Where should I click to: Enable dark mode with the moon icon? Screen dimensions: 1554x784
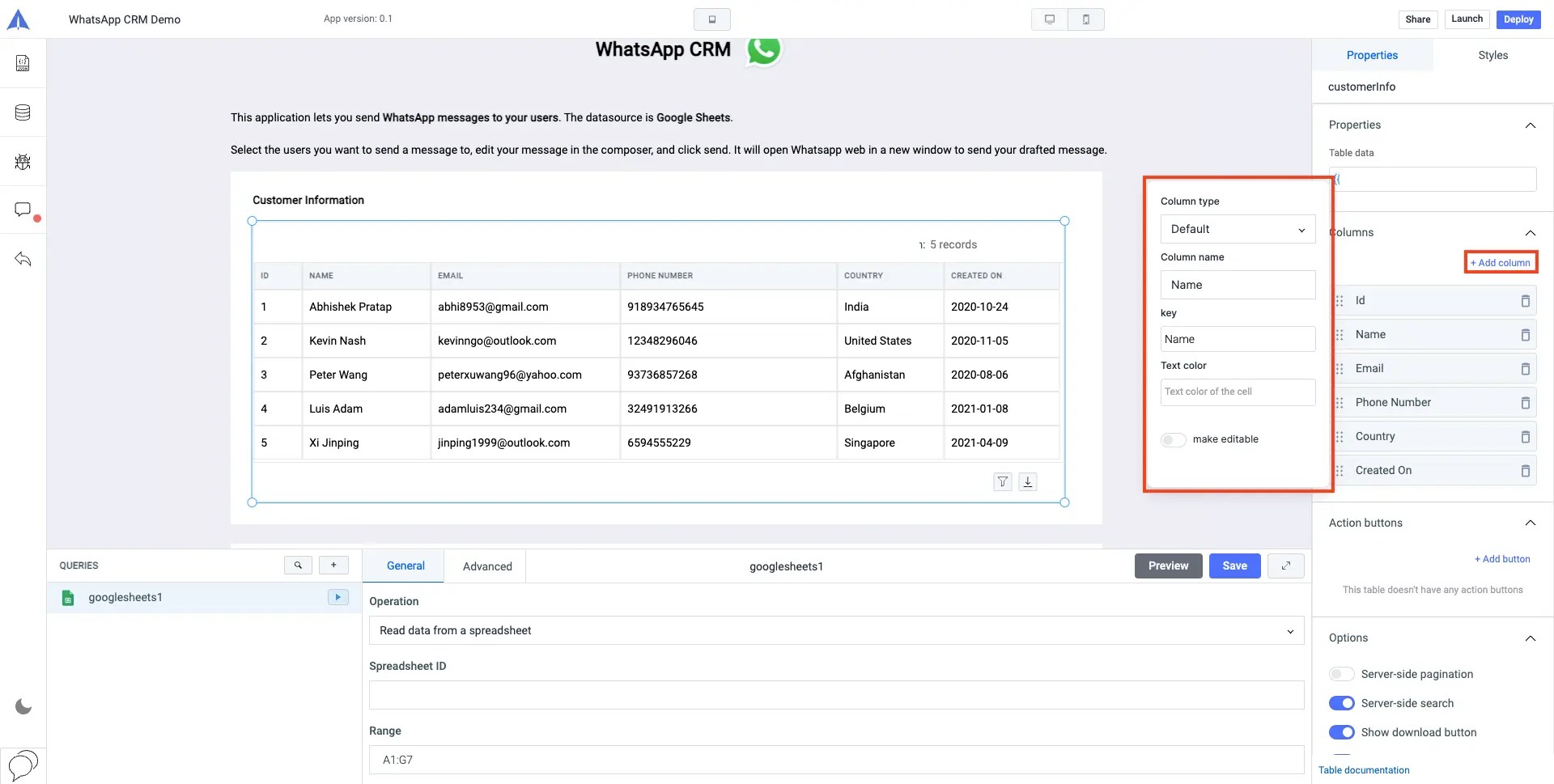click(23, 706)
